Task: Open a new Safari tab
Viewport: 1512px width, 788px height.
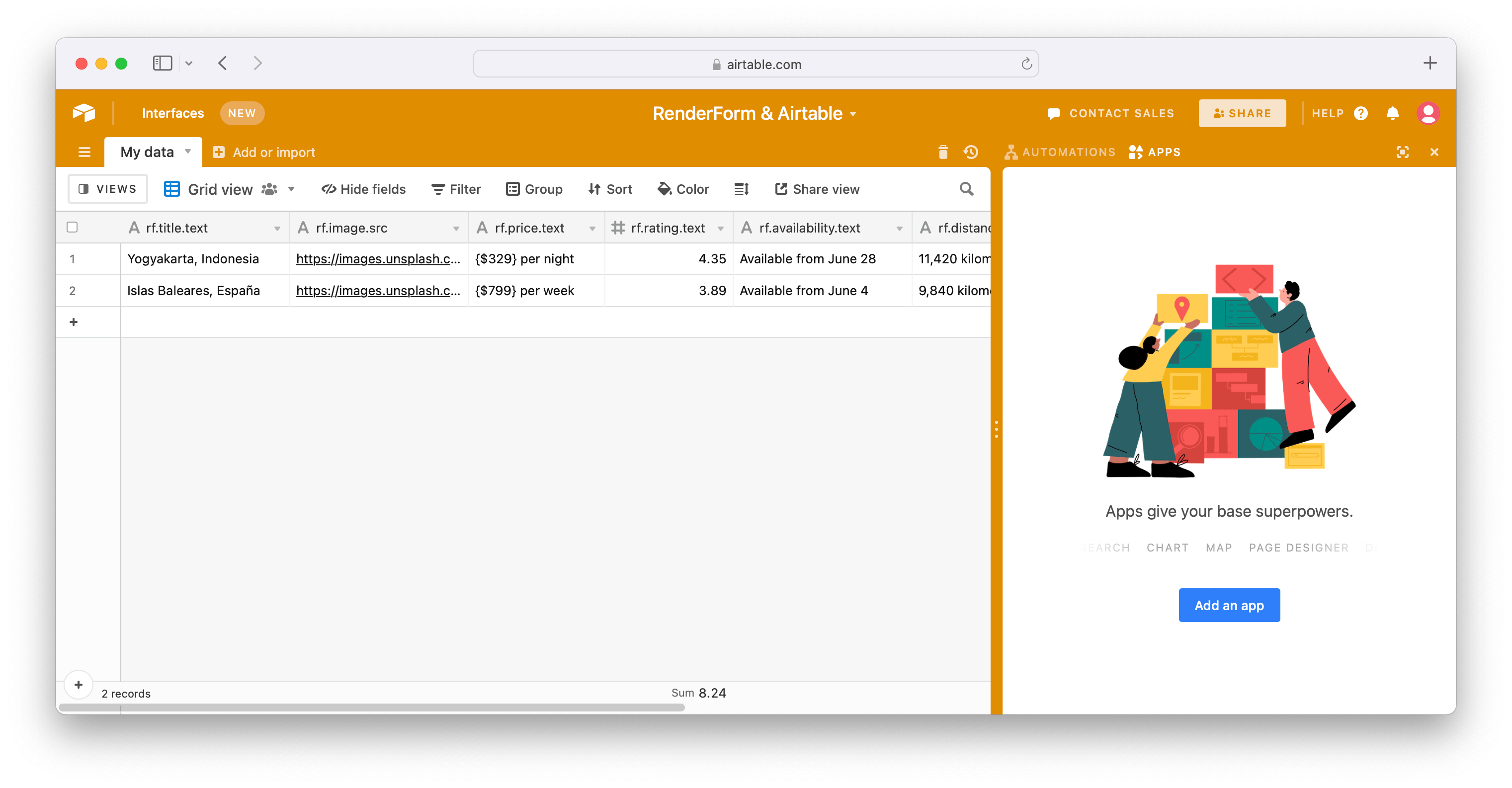Action: (1430, 64)
